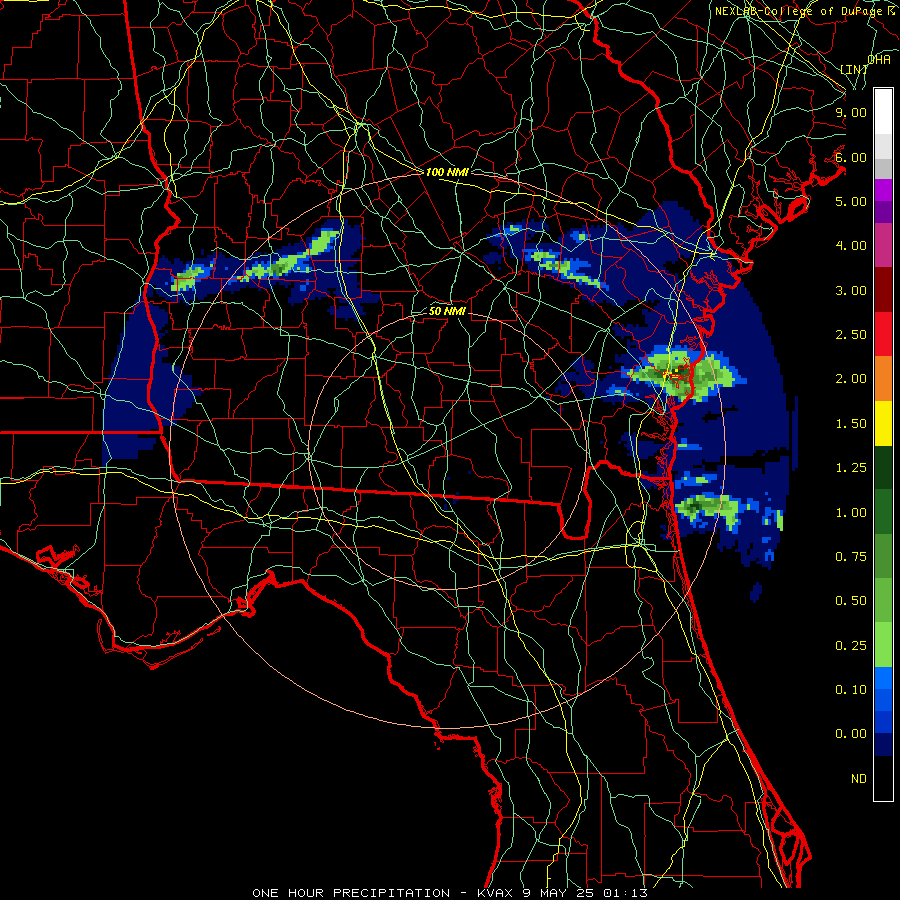Click the yellow 1.50 inch legend swatch
The image size is (900, 900).
click(x=883, y=424)
